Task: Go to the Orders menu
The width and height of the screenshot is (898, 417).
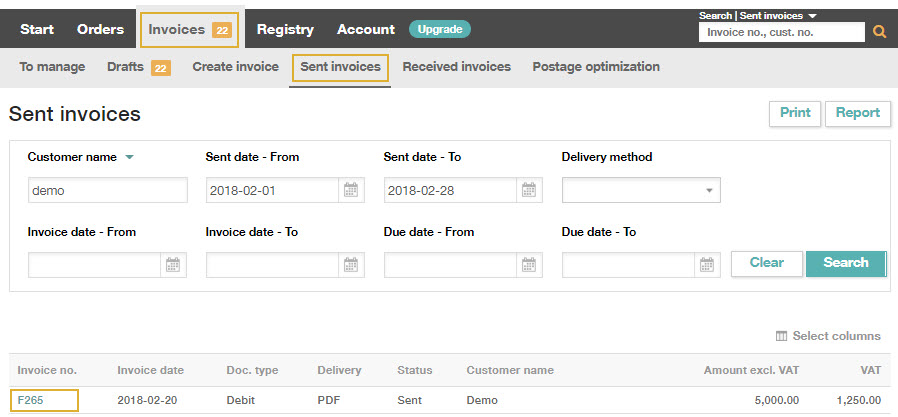Action: (100, 29)
